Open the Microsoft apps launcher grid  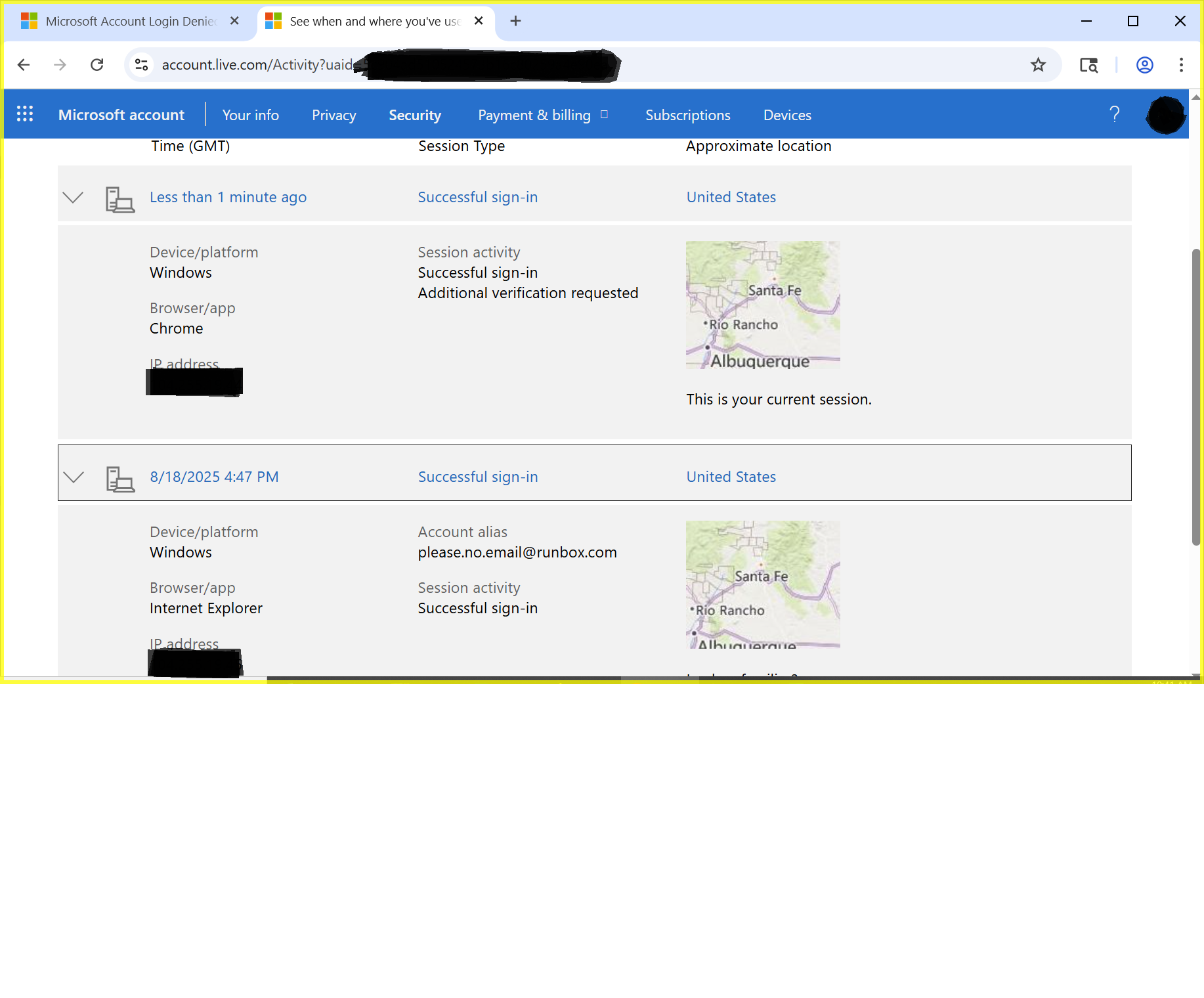point(25,114)
